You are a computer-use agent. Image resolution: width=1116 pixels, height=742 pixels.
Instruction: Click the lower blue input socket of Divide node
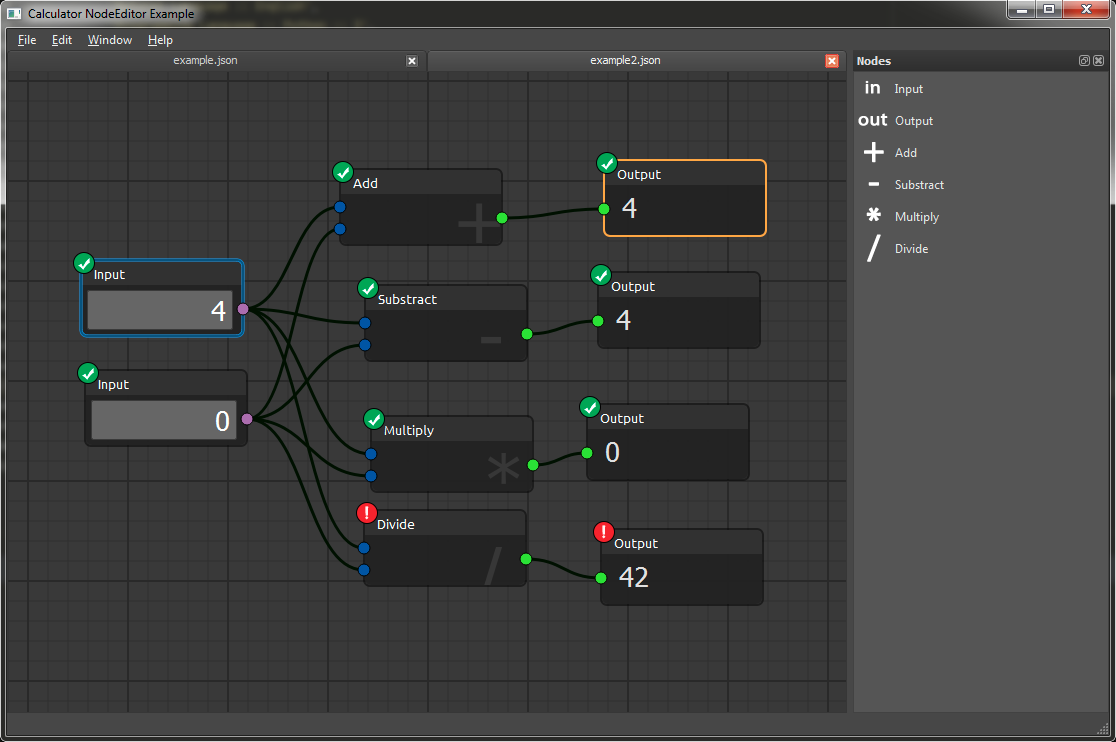(364, 570)
